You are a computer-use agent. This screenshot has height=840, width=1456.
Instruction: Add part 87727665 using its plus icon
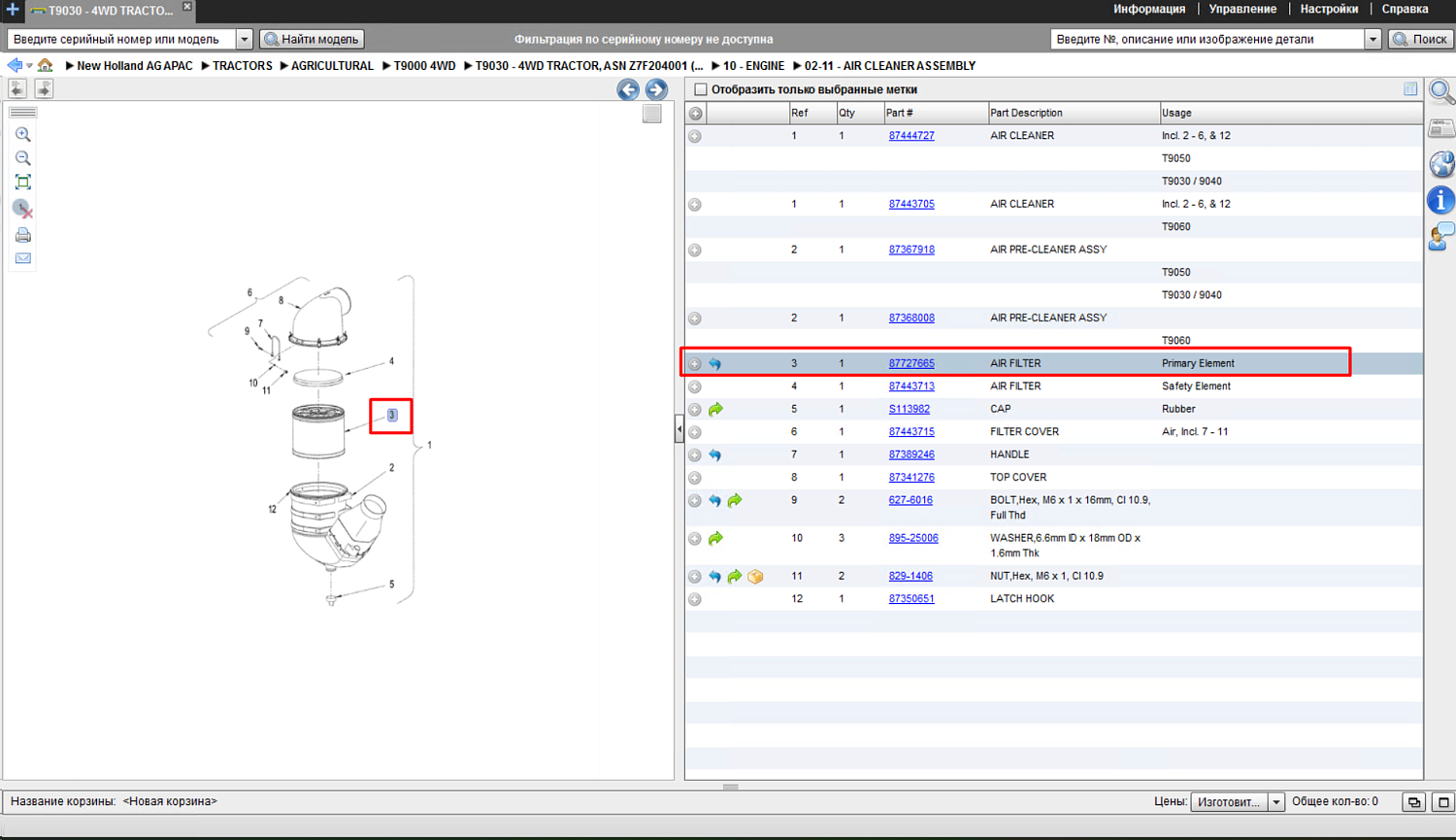pyautogui.click(x=695, y=364)
